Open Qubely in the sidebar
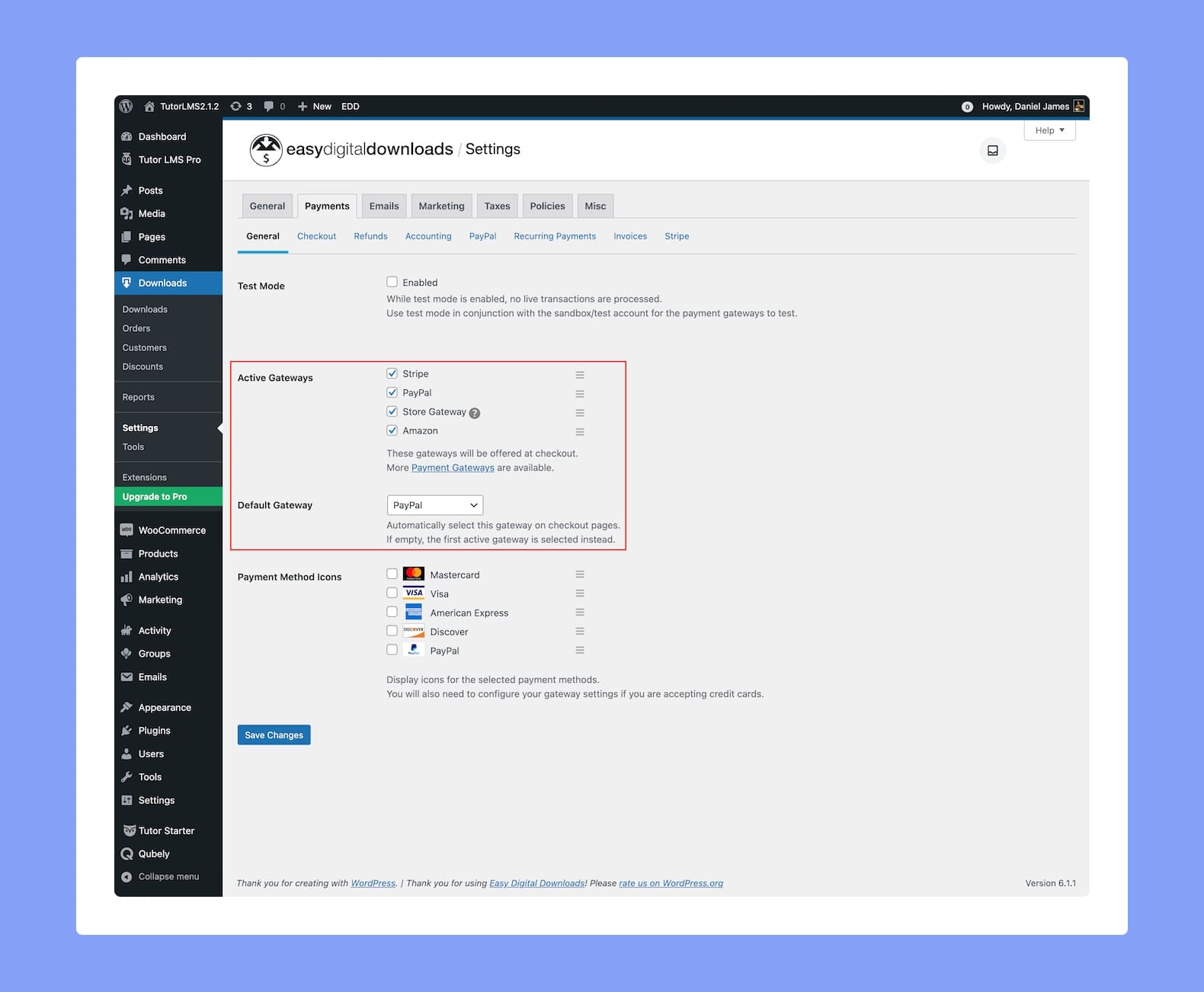1204x992 pixels. (168, 854)
